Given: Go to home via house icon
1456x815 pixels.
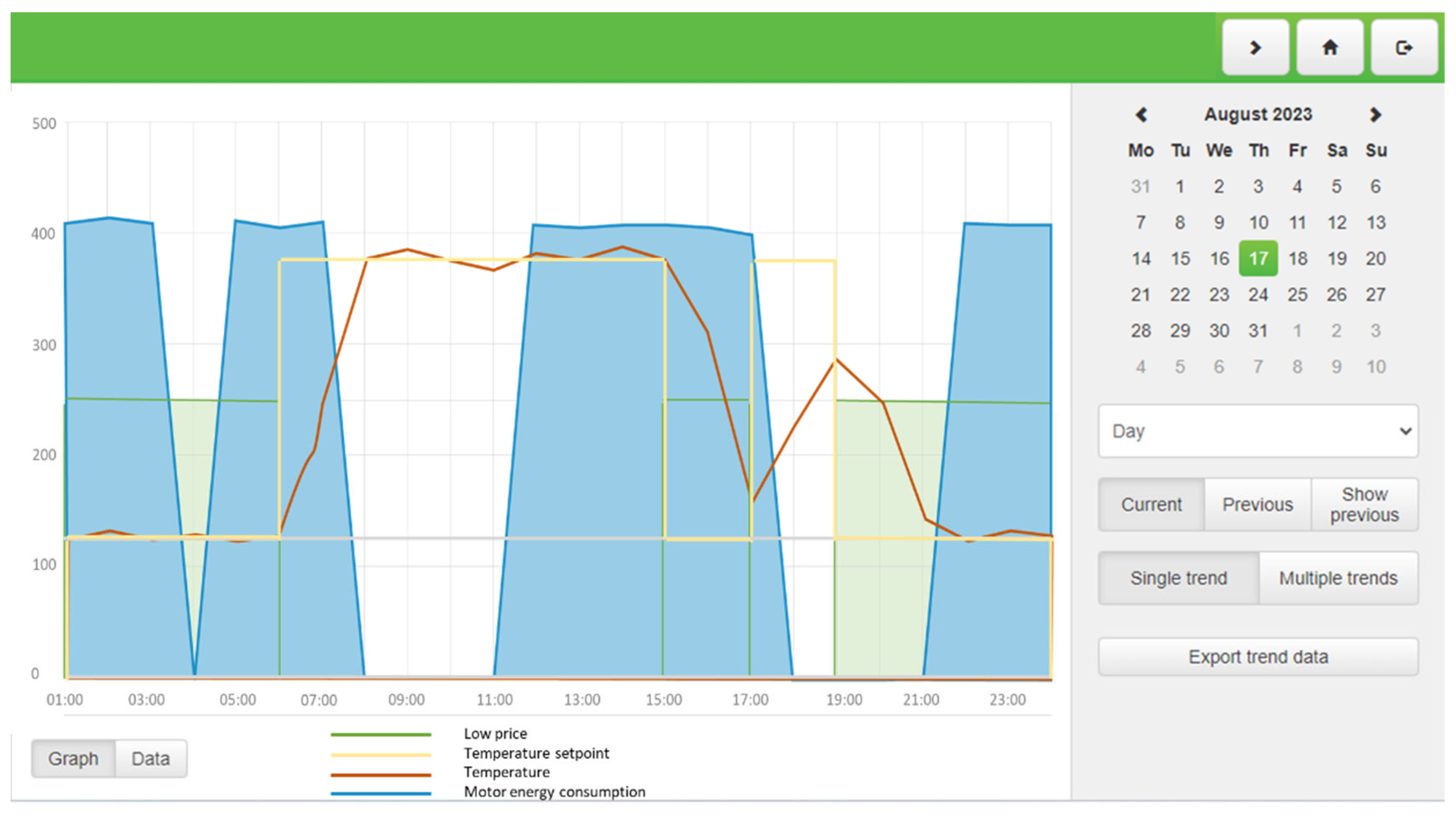Looking at the screenshot, I should tap(1329, 48).
